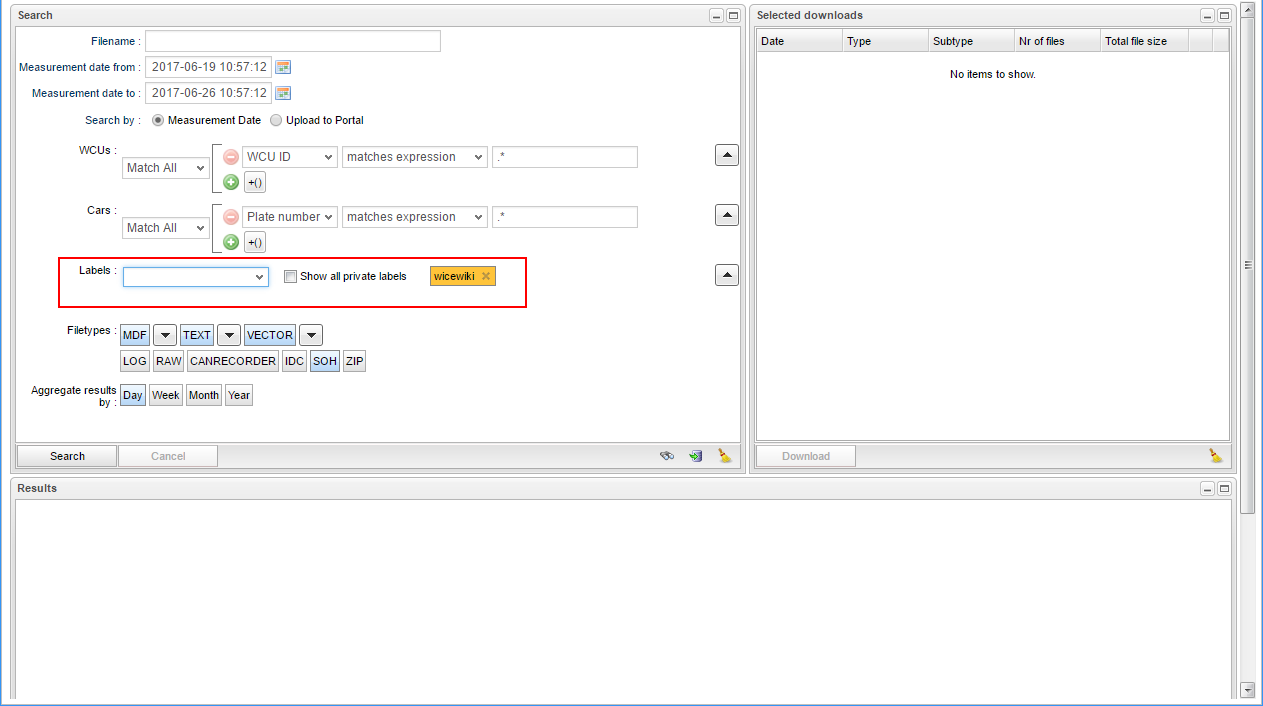Add a group with WCUs +() button
Image resolution: width=1263 pixels, height=706 pixels.
[254, 182]
